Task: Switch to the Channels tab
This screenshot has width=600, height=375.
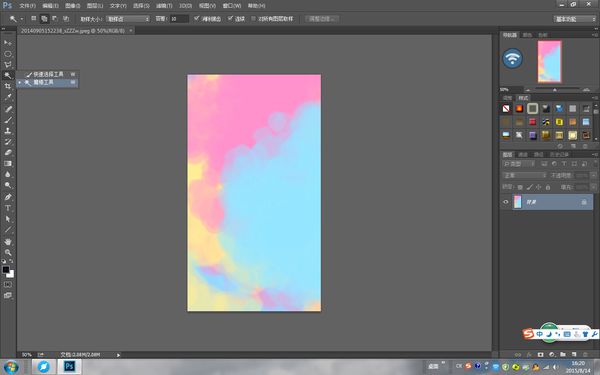Action: tap(523, 155)
